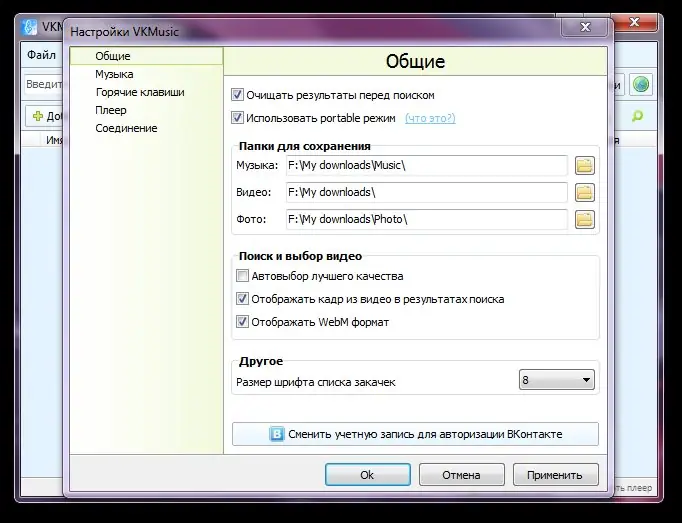Open the font size dropdown showing 8
The image size is (682, 523).
coord(556,380)
